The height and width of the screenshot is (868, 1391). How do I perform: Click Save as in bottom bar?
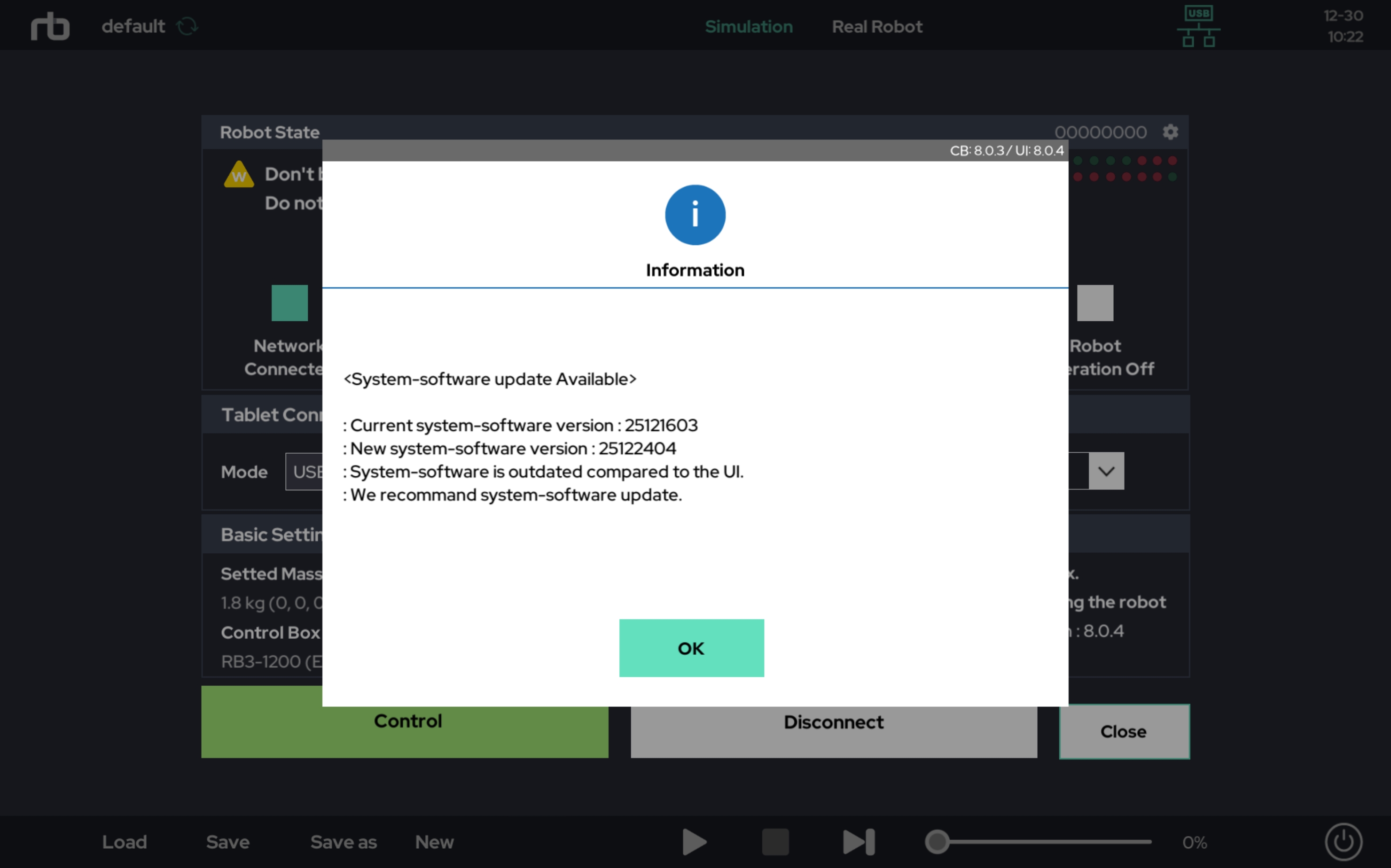pyautogui.click(x=344, y=842)
